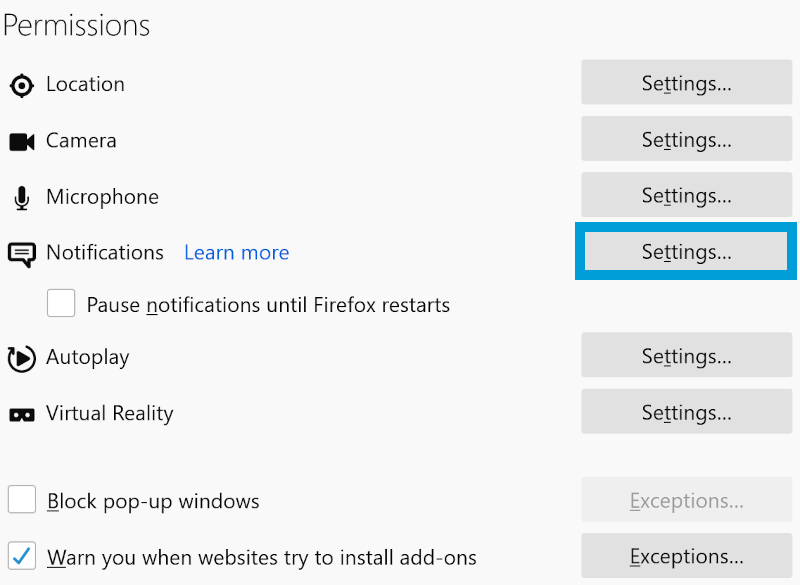The image size is (800, 585).
Task: Click the Autoplay icon
Action: 21,358
